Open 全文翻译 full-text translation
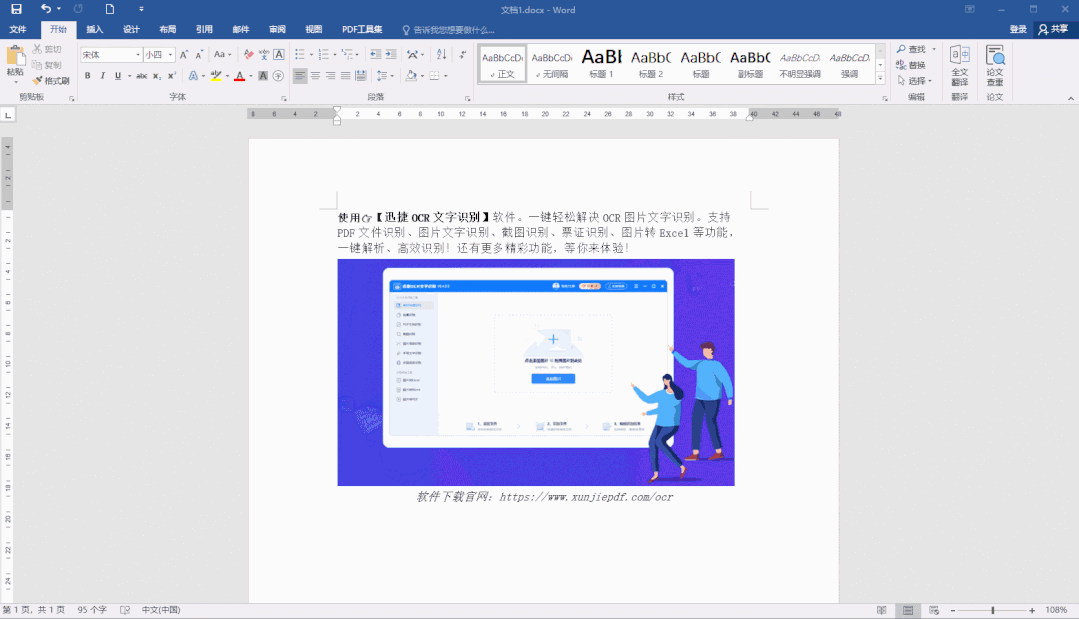1079x619 pixels. click(x=959, y=65)
